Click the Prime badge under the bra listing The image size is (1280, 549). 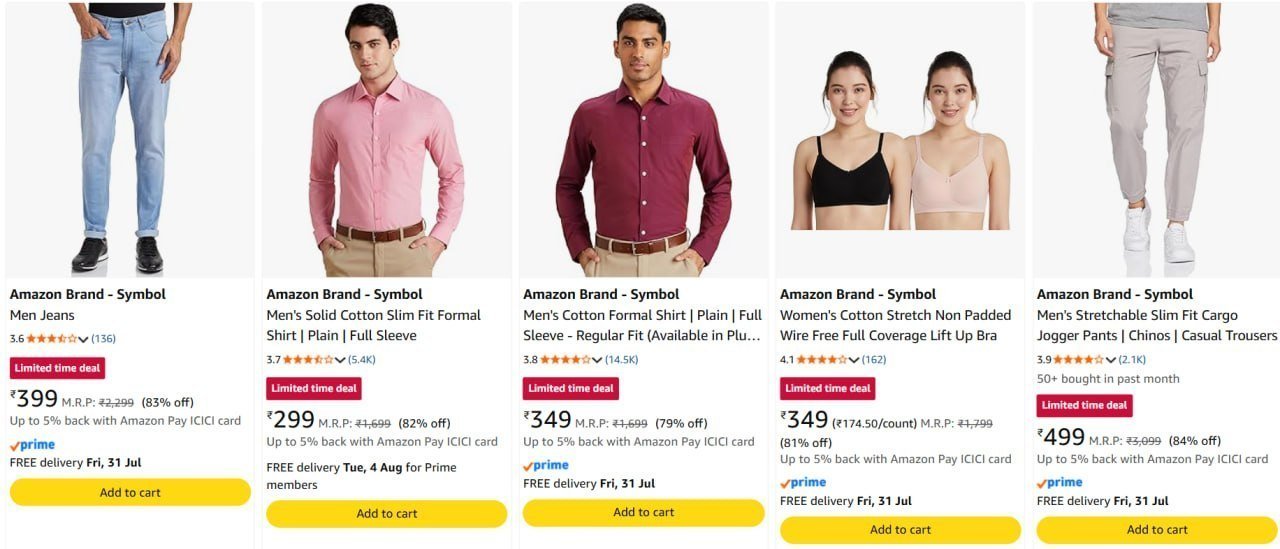pyautogui.click(x=802, y=483)
